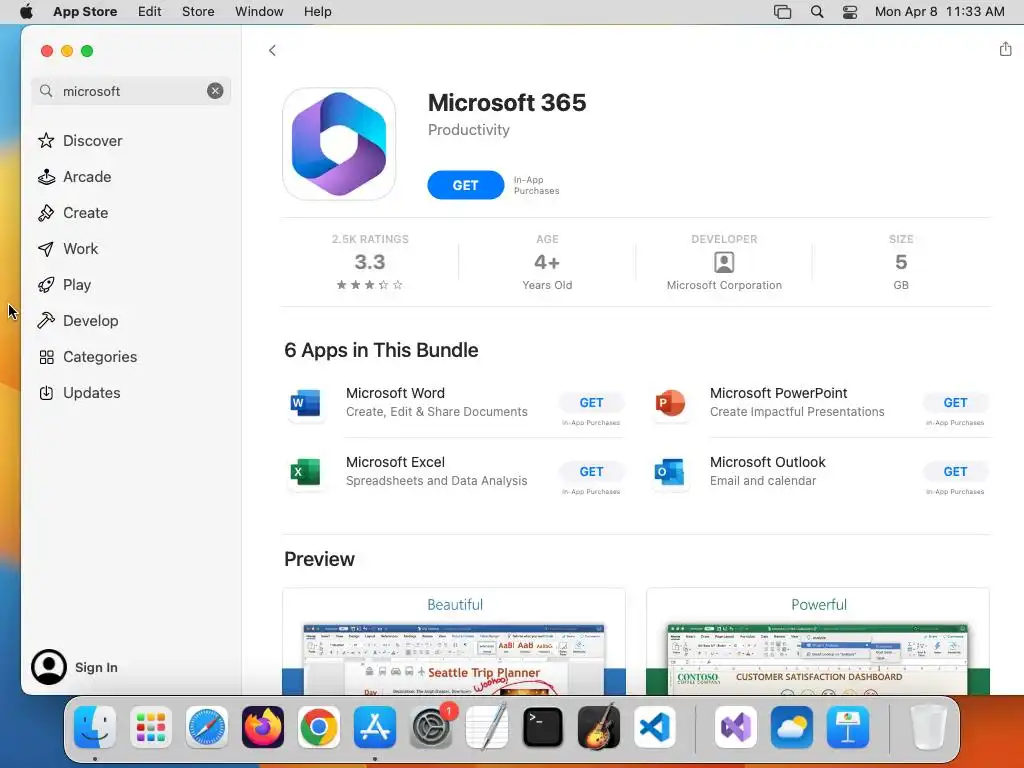Open the Beautiful preview screenshot
Screen dimensions: 1024x768
(x=454, y=641)
